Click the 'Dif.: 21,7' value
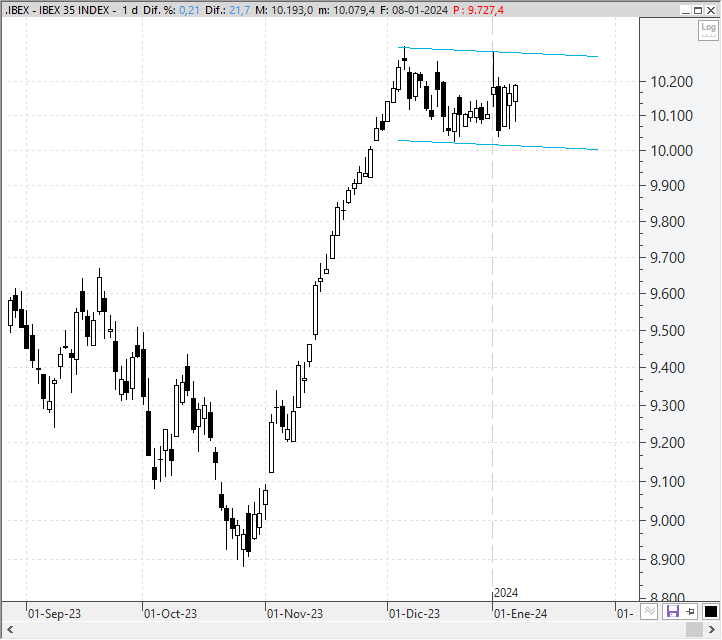This screenshot has width=722, height=640. pos(227,10)
